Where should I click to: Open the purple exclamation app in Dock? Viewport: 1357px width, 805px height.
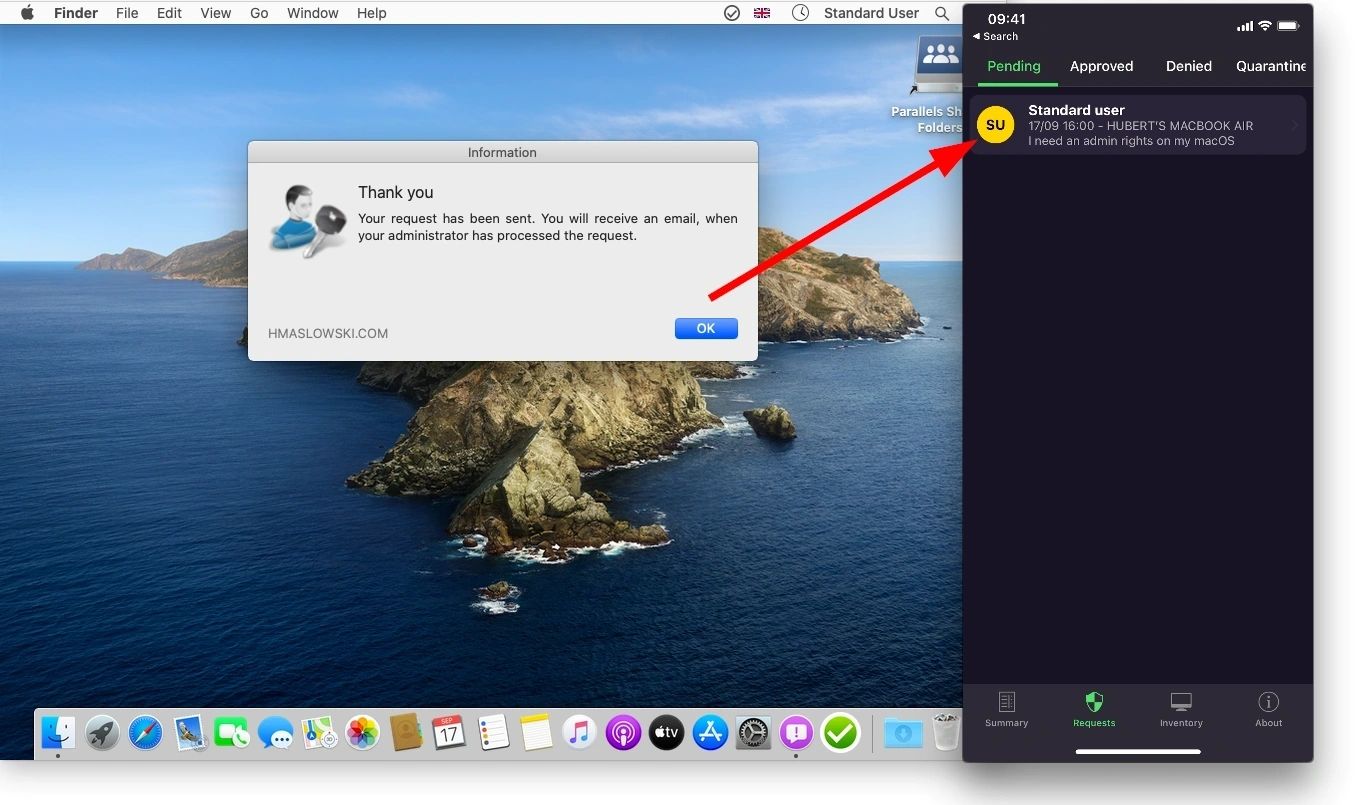796,733
